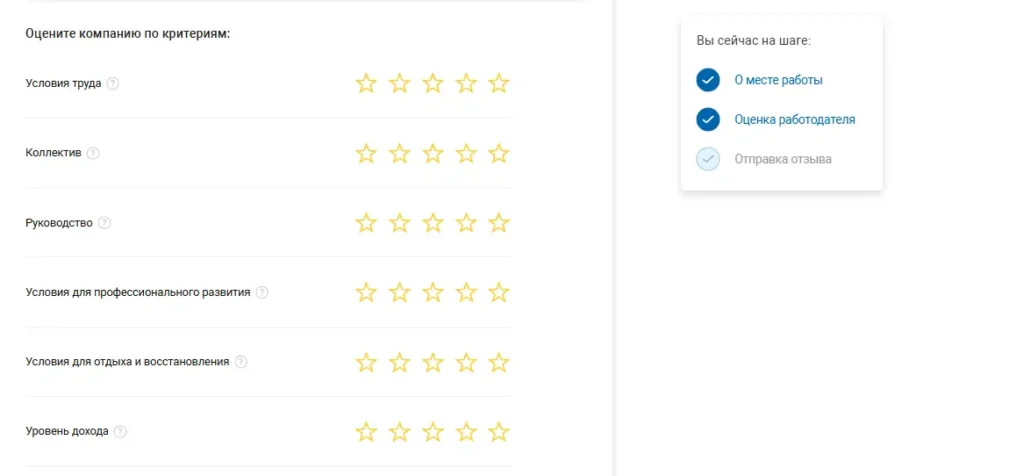Image resolution: width=1024 pixels, height=476 pixels.
Task: Open the Оценка работодателя step link
Action: (795, 120)
